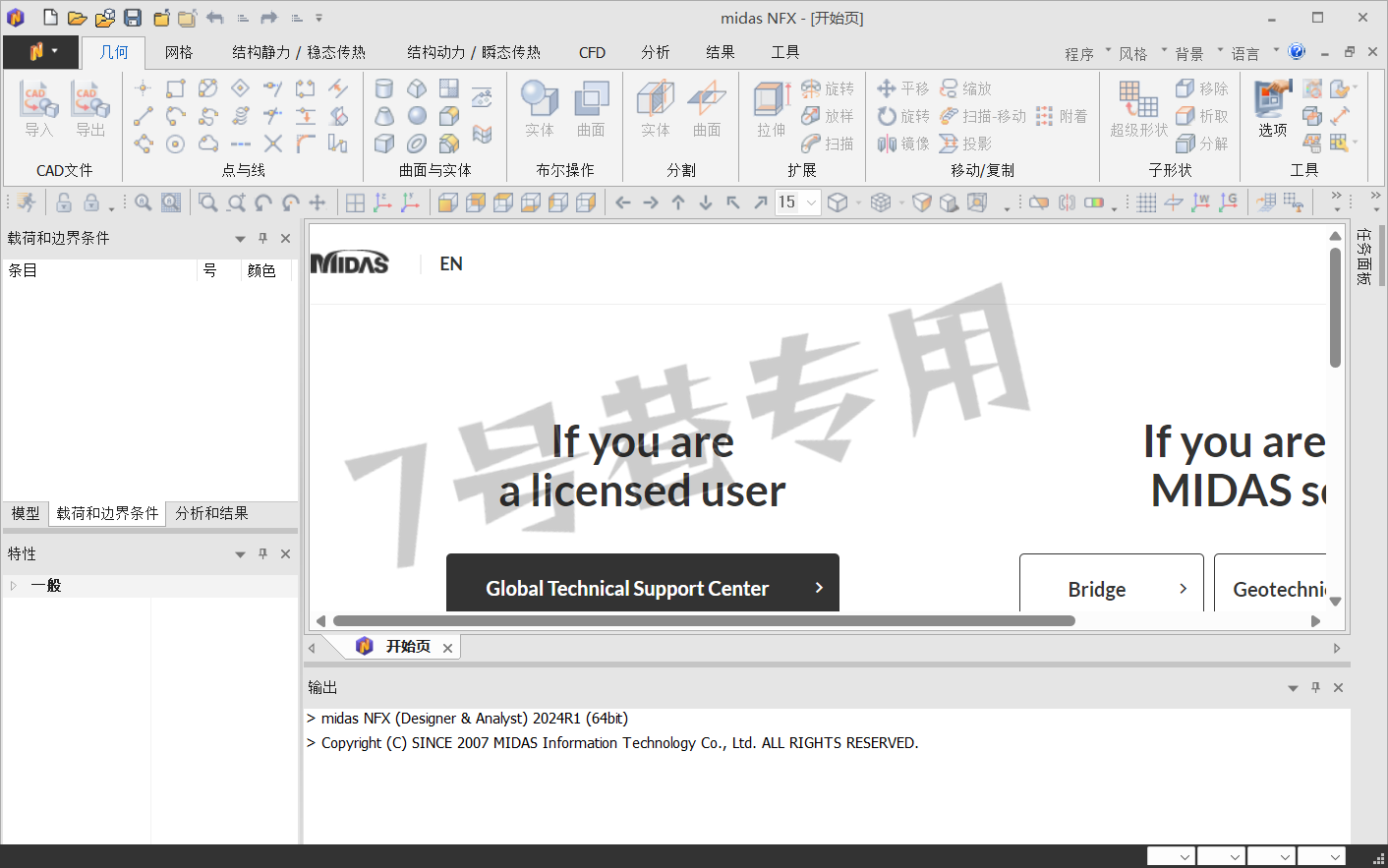Toggle the closed padlock lock icon
1388x868 pixels.
[91, 203]
